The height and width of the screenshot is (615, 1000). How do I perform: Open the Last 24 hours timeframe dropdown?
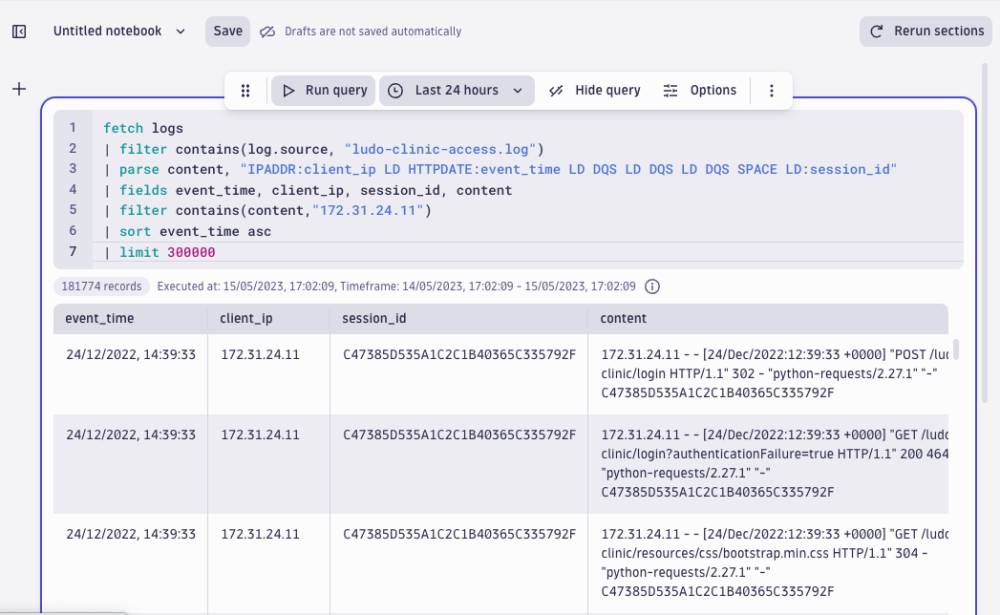point(456,90)
